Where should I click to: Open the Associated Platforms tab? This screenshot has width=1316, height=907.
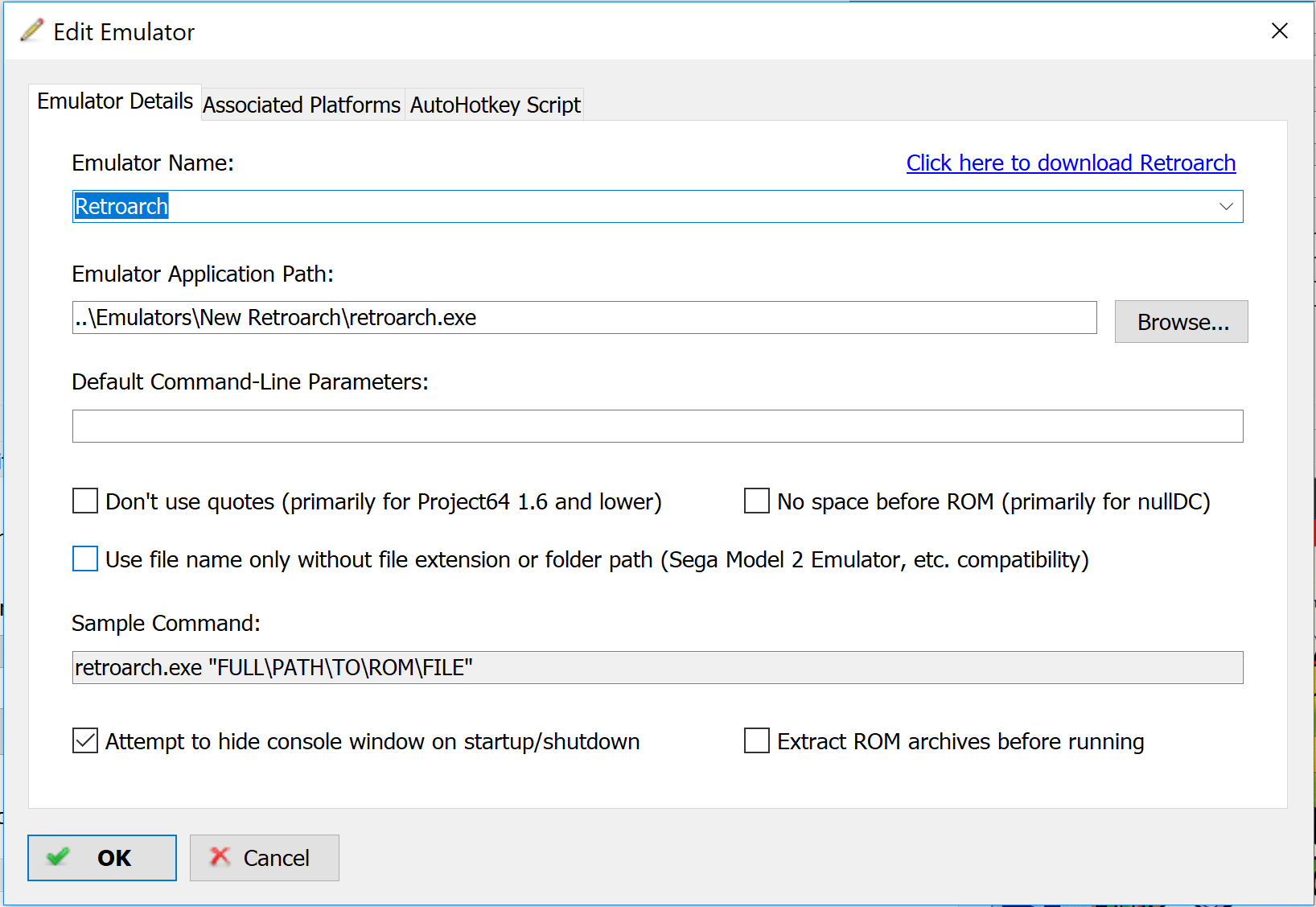tap(302, 105)
